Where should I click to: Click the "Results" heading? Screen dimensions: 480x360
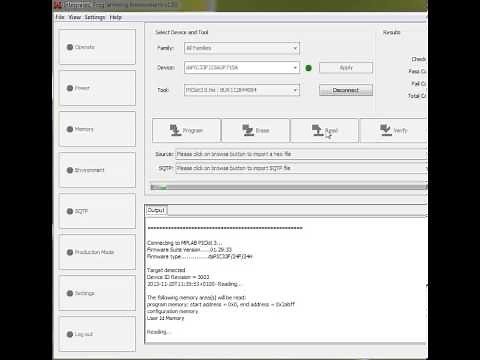[391, 32]
